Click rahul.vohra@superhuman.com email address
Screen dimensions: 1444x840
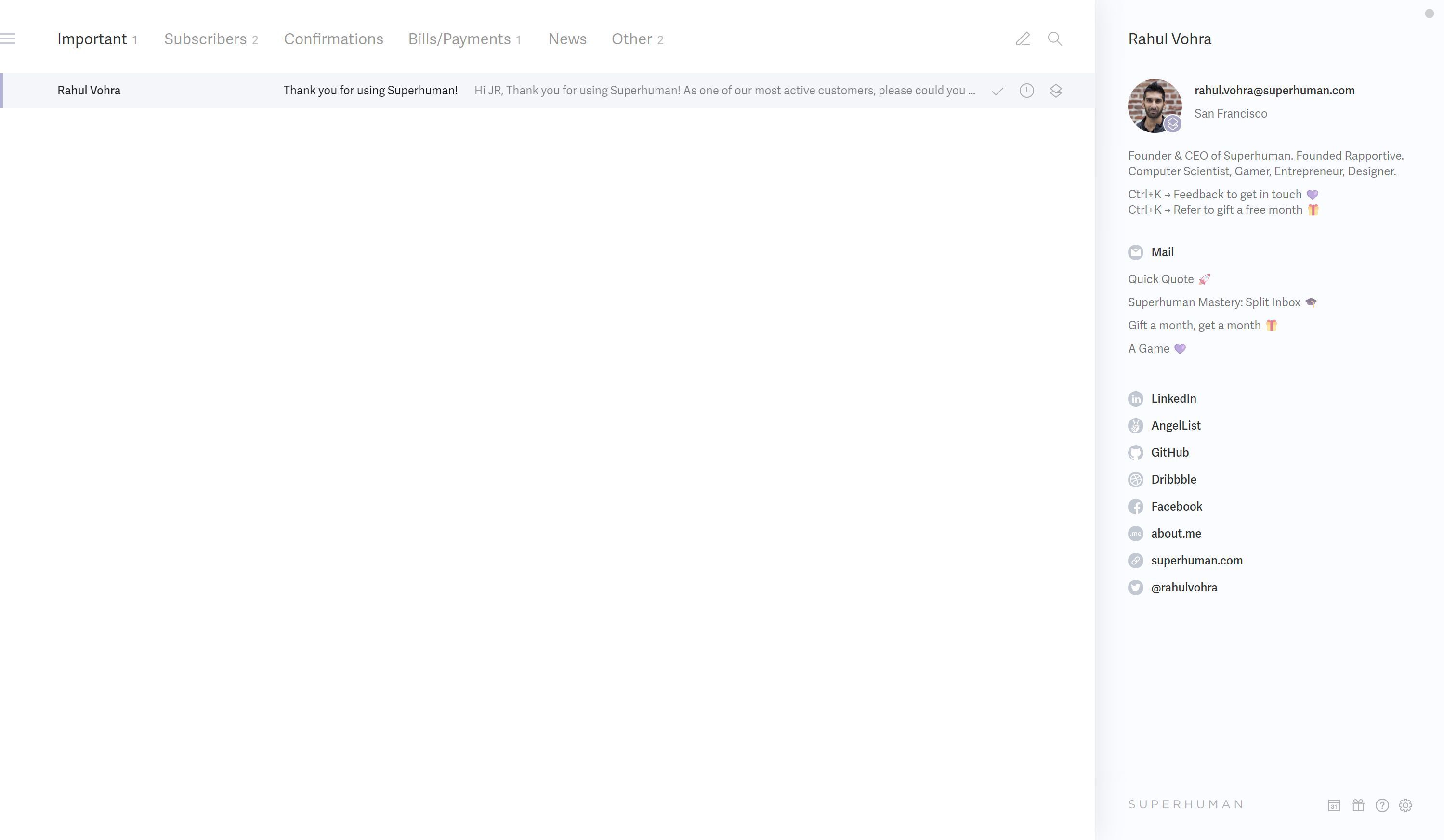click(1274, 91)
